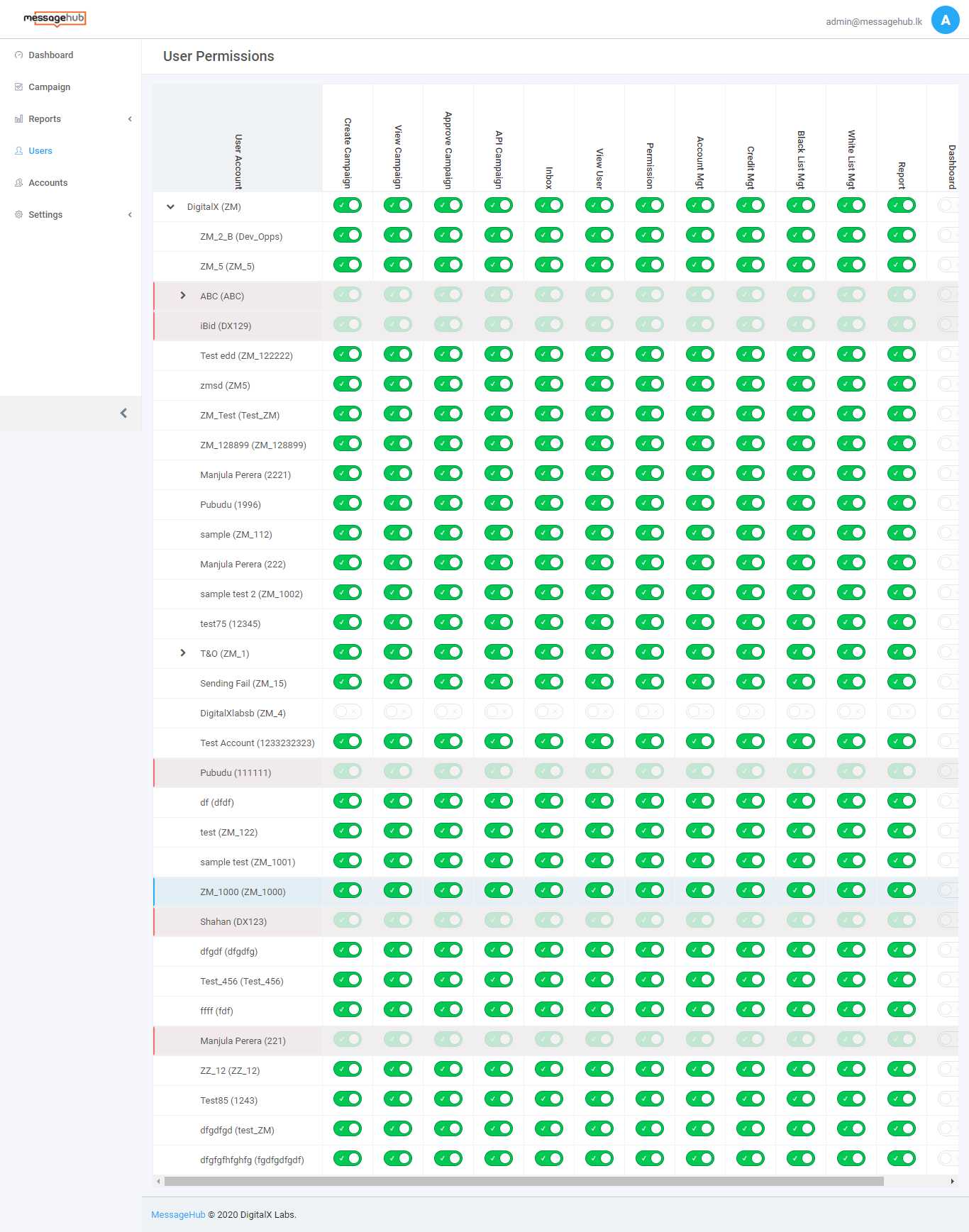This screenshot has width=969, height=1232.
Task: Click the Users person icon in sidebar
Action: coord(19,151)
